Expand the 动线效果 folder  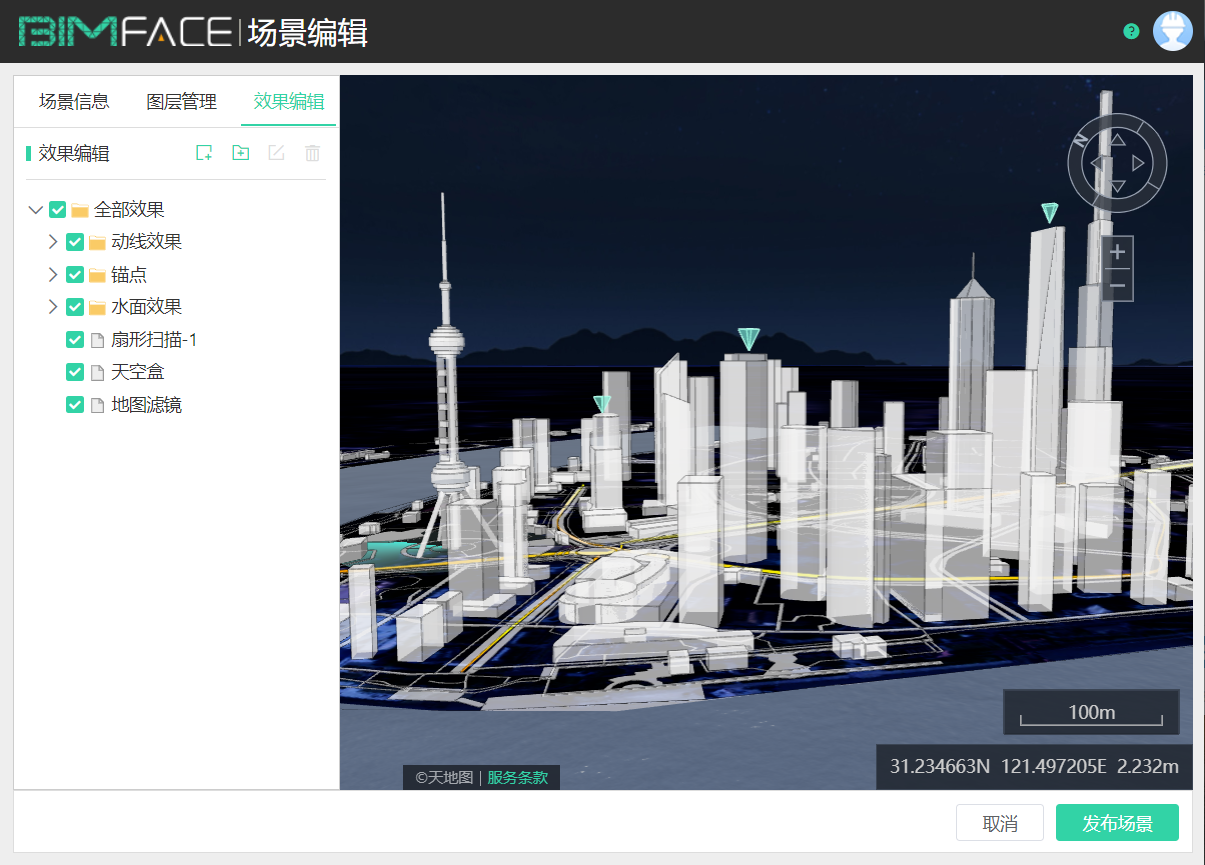52,241
